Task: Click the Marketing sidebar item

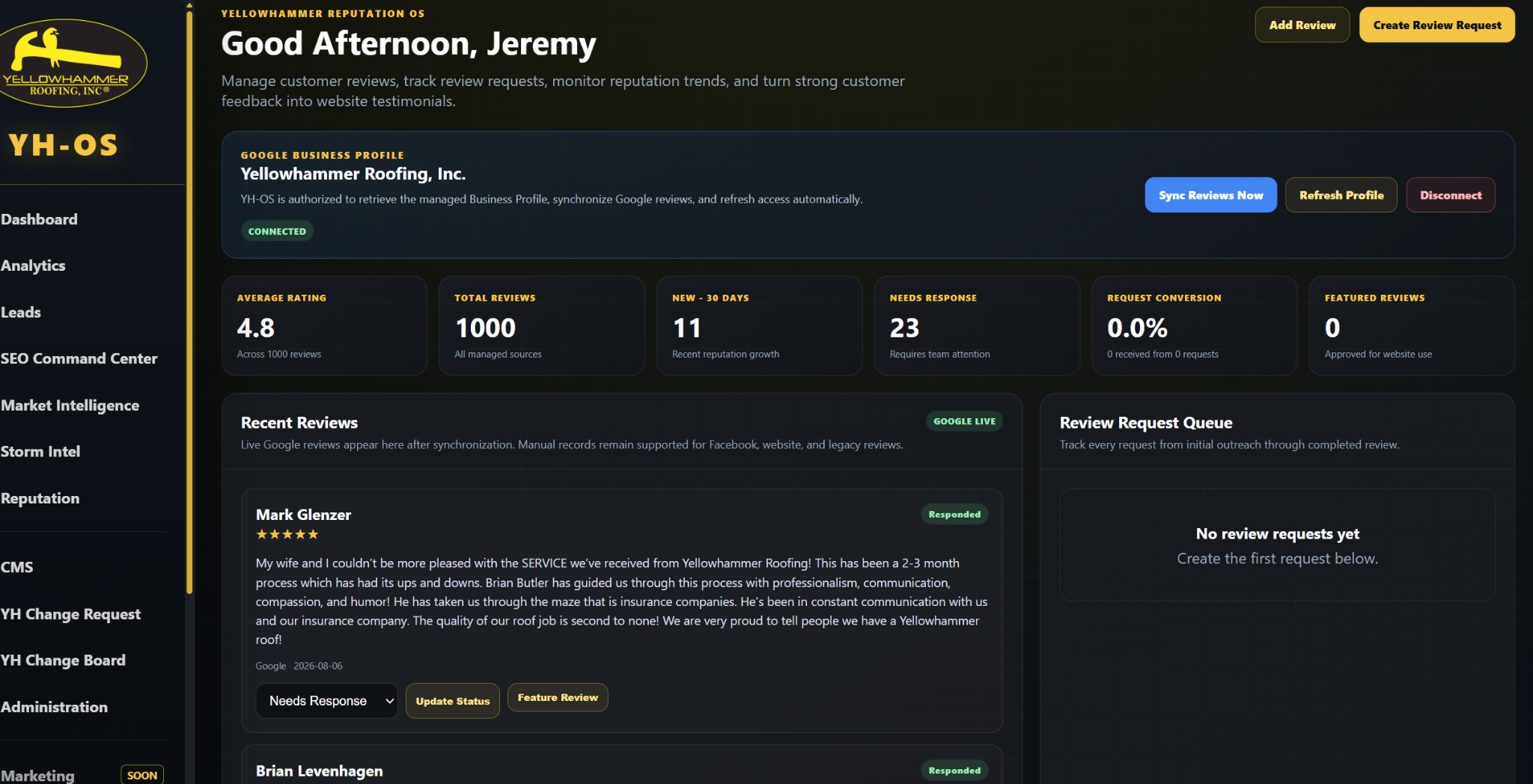Action: coord(37,775)
